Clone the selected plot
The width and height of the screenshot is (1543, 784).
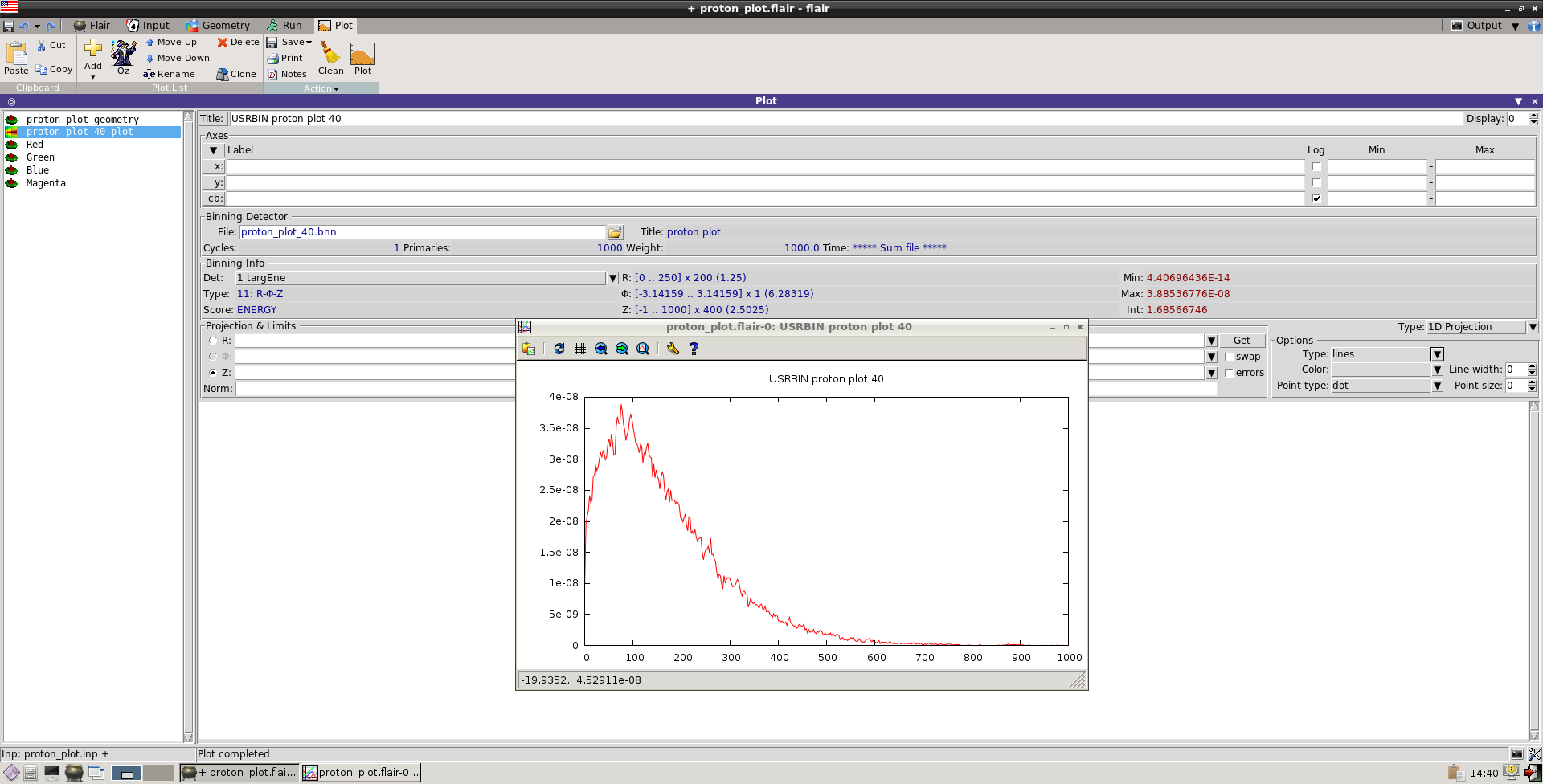coord(236,74)
